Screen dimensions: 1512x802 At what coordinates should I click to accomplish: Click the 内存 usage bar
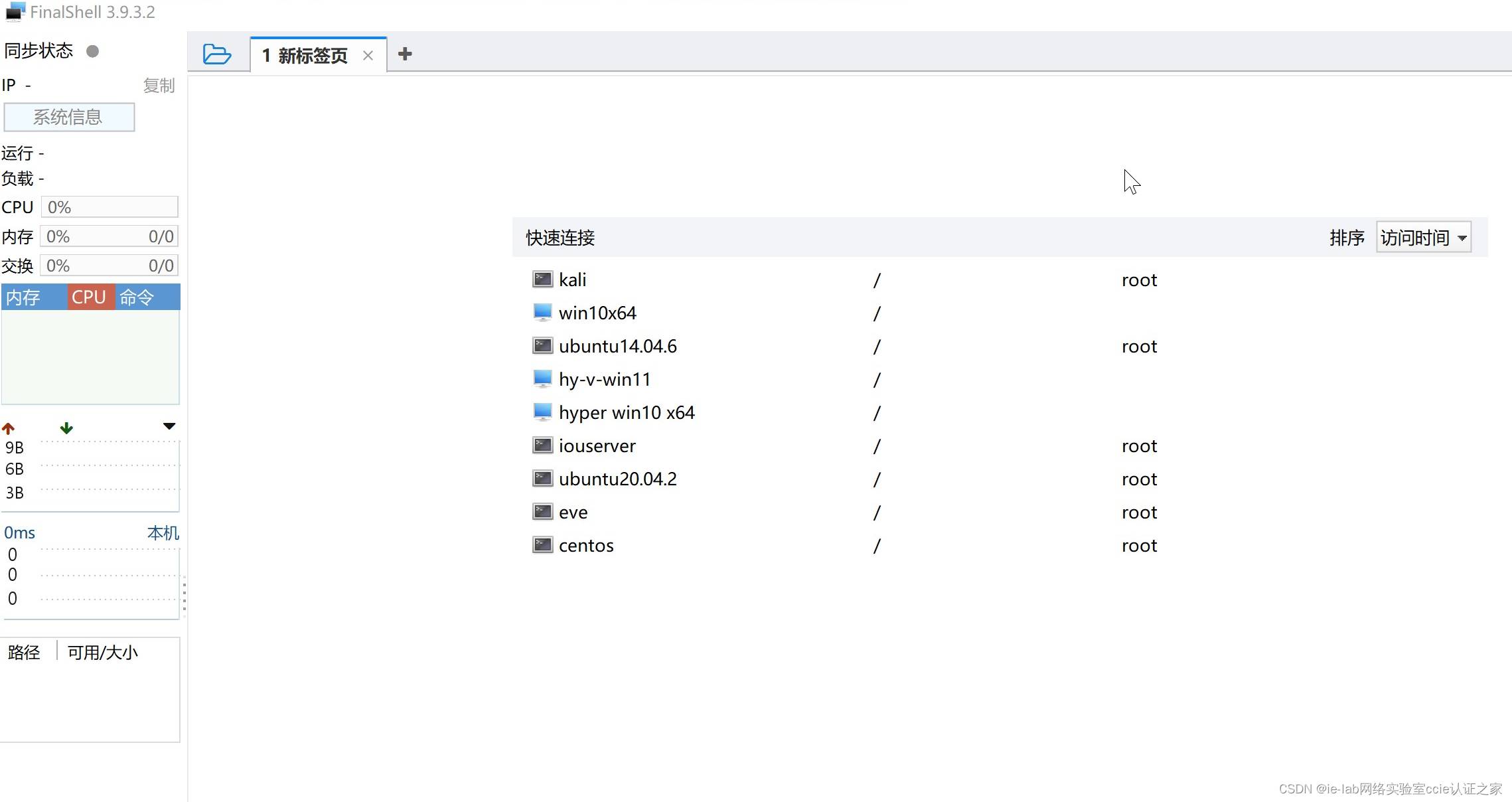(110, 236)
